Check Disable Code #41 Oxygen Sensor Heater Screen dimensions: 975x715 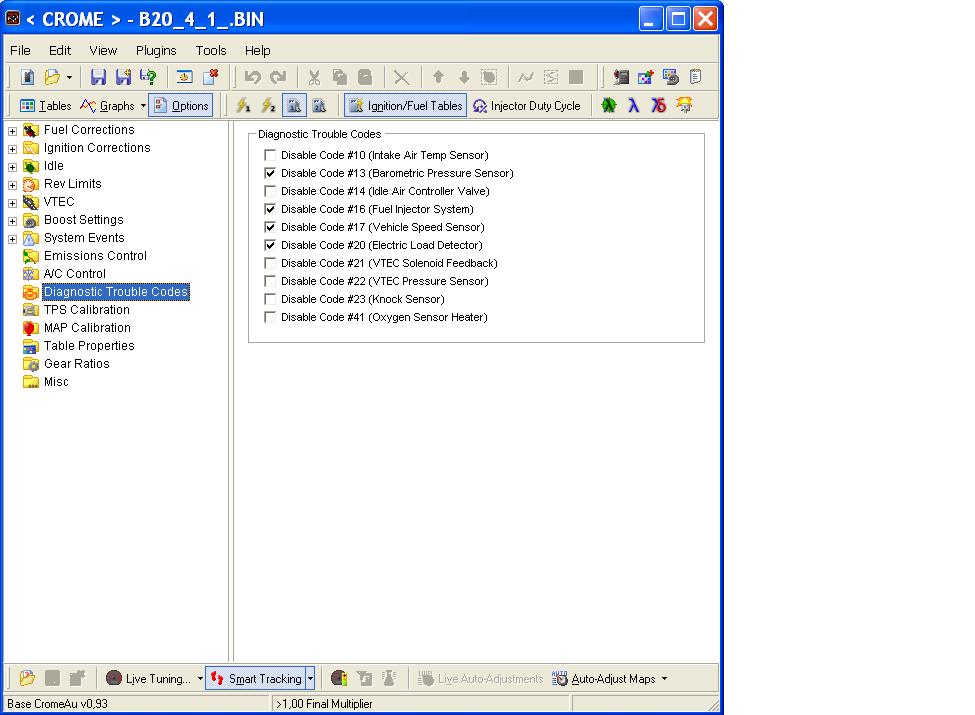click(270, 317)
